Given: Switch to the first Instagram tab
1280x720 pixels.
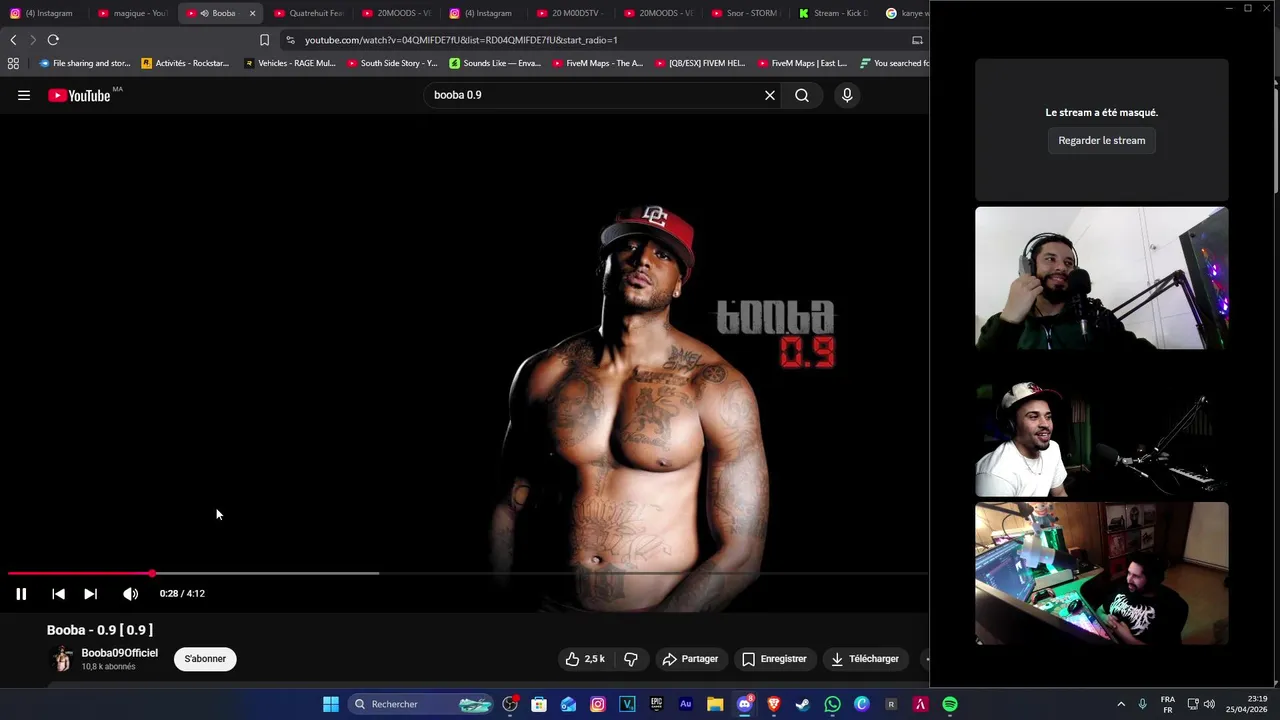Looking at the screenshot, I should coord(42,13).
